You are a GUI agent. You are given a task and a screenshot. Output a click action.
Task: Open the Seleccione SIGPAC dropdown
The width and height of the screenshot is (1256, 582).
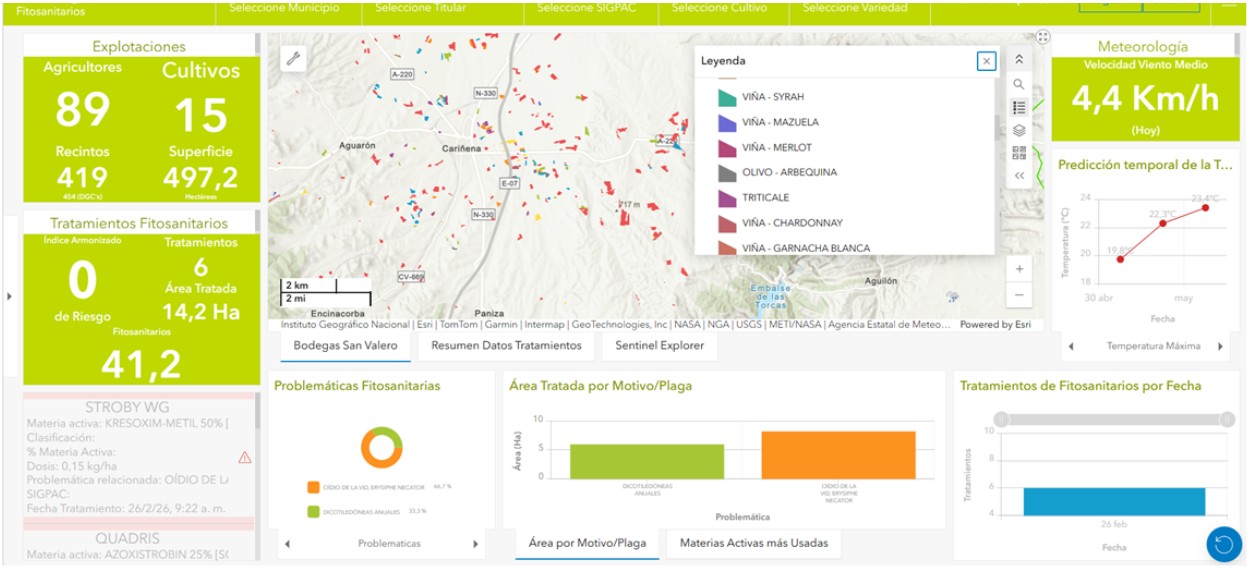click(586, 8)
